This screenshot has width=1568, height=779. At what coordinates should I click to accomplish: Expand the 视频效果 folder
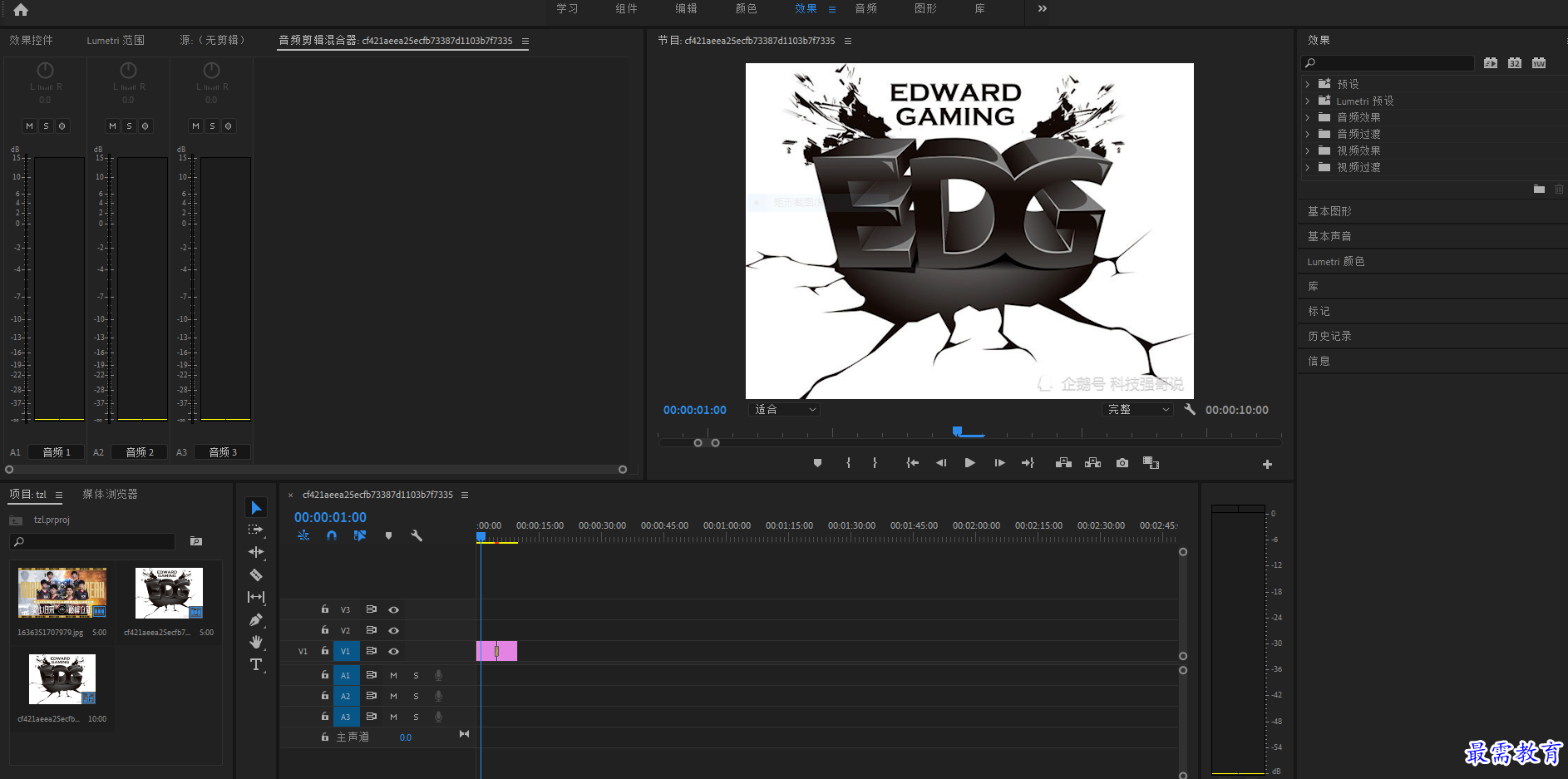click(x=1308, y=150)
